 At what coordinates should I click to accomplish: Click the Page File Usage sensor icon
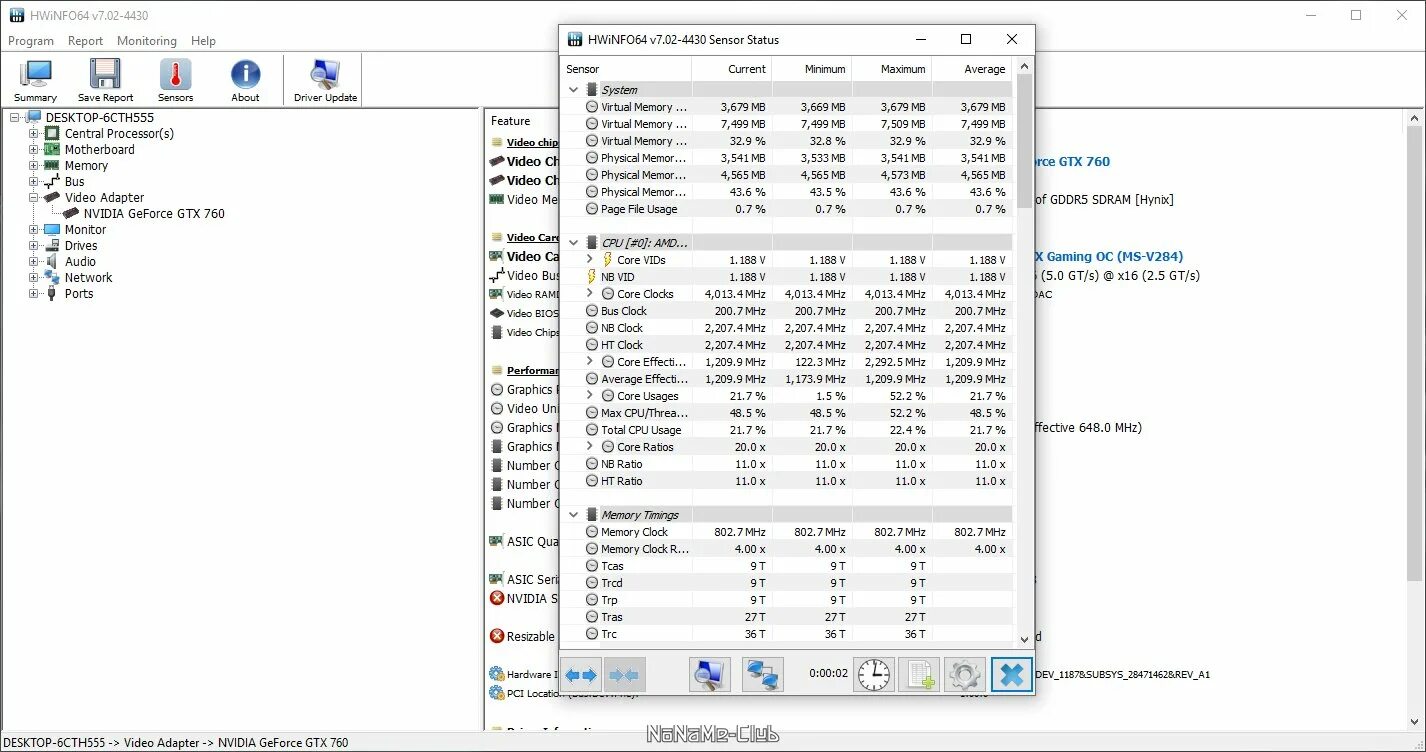pyautogui.click(x=592, y=209)
